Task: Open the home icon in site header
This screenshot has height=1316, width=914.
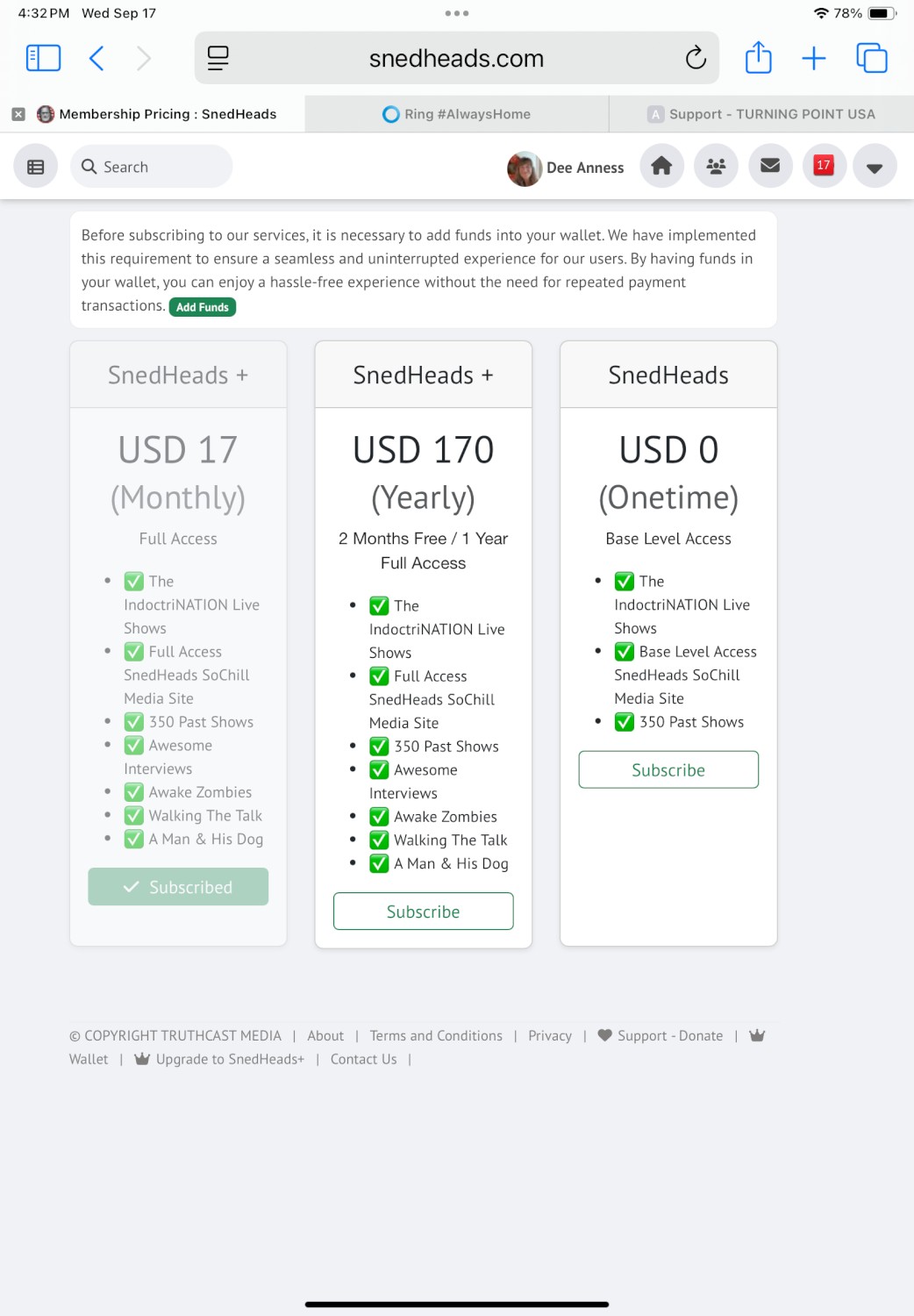Action: 661,167
